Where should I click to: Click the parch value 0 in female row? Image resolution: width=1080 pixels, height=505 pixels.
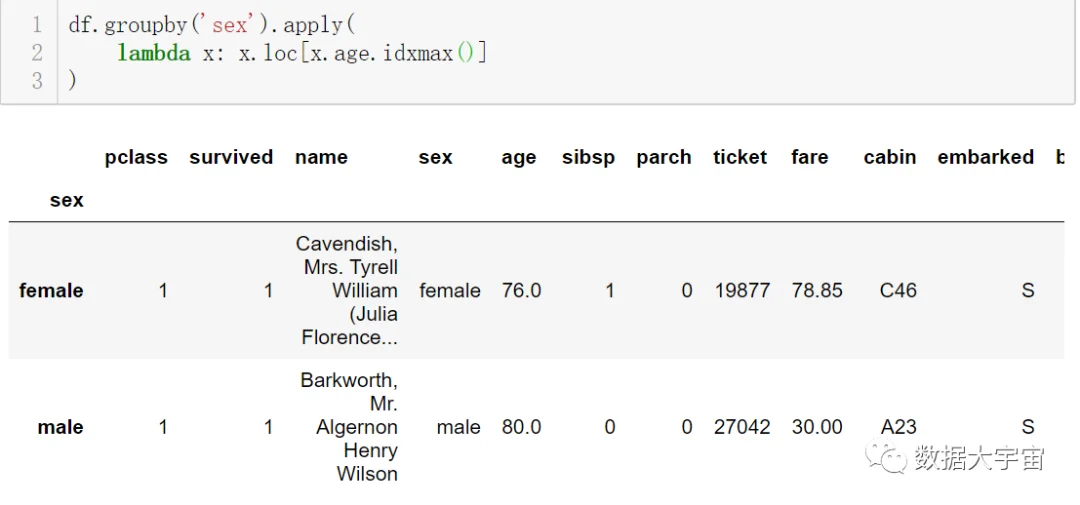pos(687,291)
